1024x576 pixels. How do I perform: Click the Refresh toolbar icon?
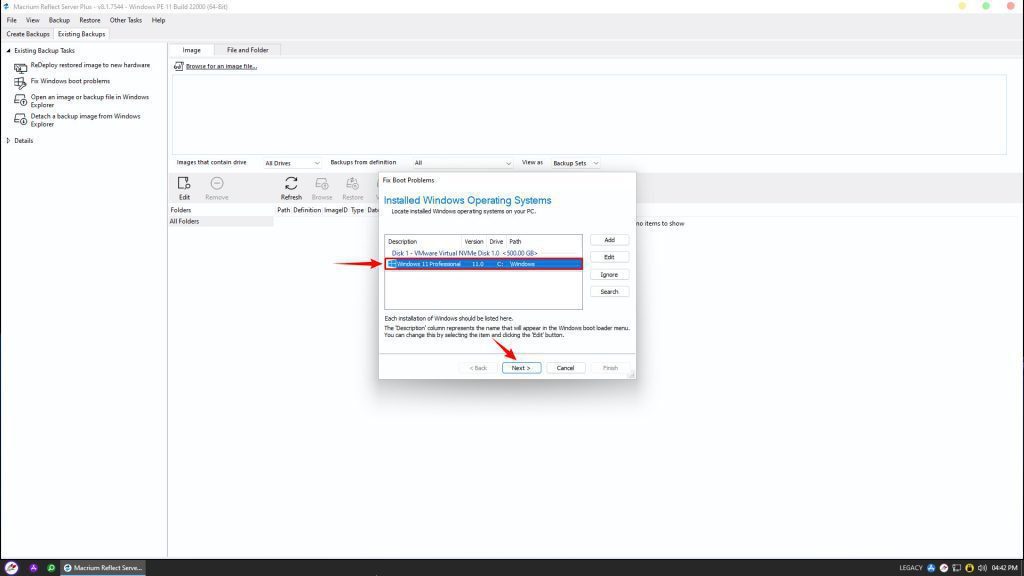(291, 184)
